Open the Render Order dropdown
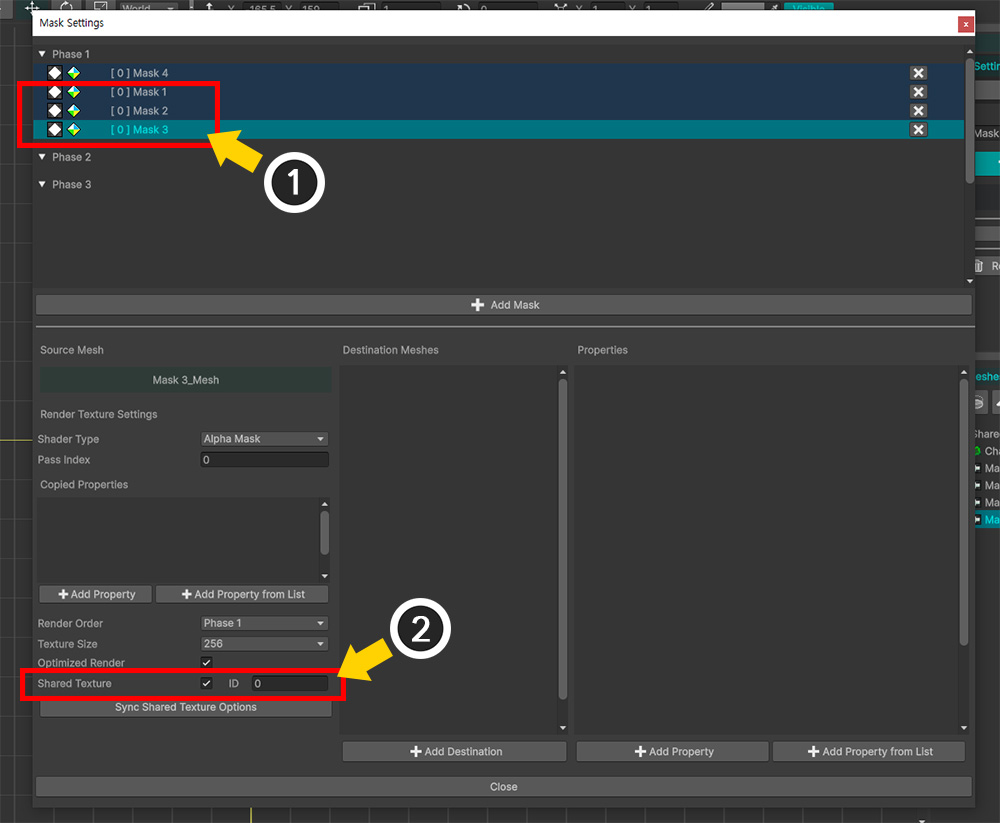Image resolution: width=1000 pixels, height=823 pixels. pyautogui.click(x=265, y=623)
